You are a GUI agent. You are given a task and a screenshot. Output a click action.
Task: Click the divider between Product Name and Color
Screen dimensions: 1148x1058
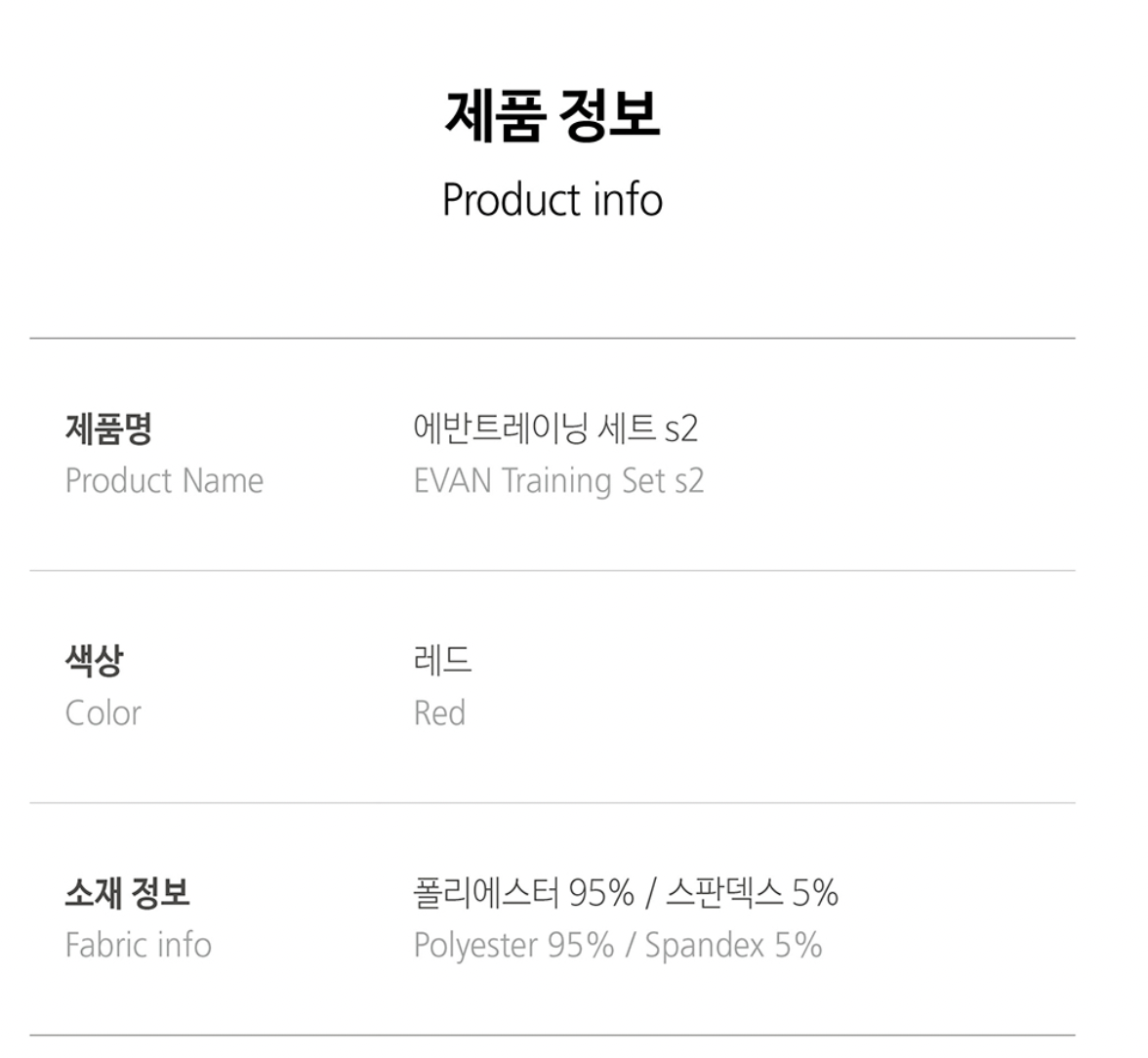click(x=553, y=571)
